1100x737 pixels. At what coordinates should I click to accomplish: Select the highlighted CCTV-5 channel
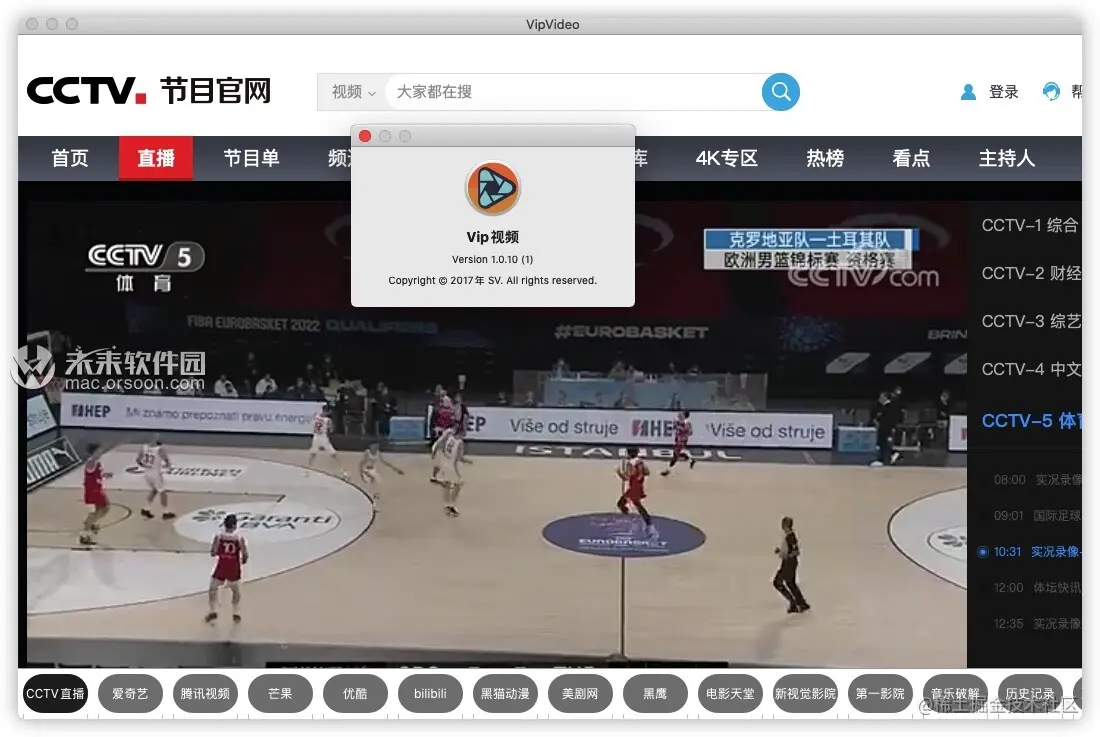pyautogui.click(x=1030, y=421)
